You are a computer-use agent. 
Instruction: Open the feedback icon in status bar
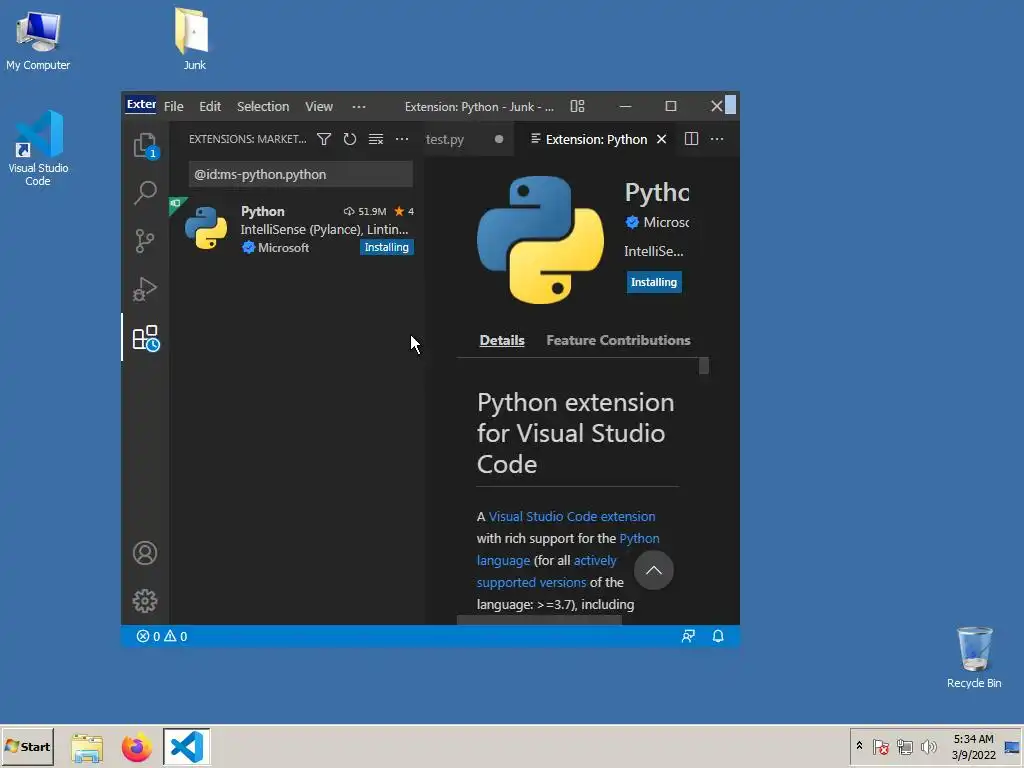[x=688, y=636]
